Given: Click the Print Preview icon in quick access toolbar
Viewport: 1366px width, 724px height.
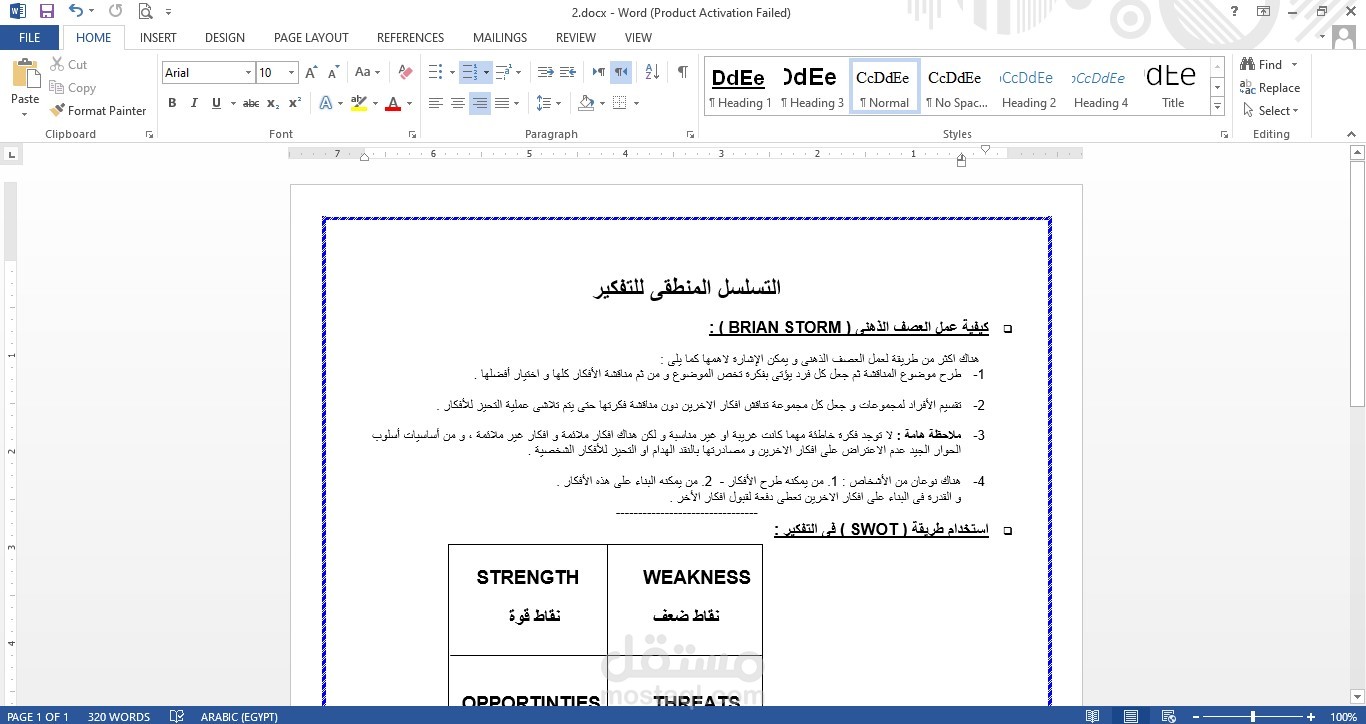Looking at the screenshot, I should coord(146,12).
